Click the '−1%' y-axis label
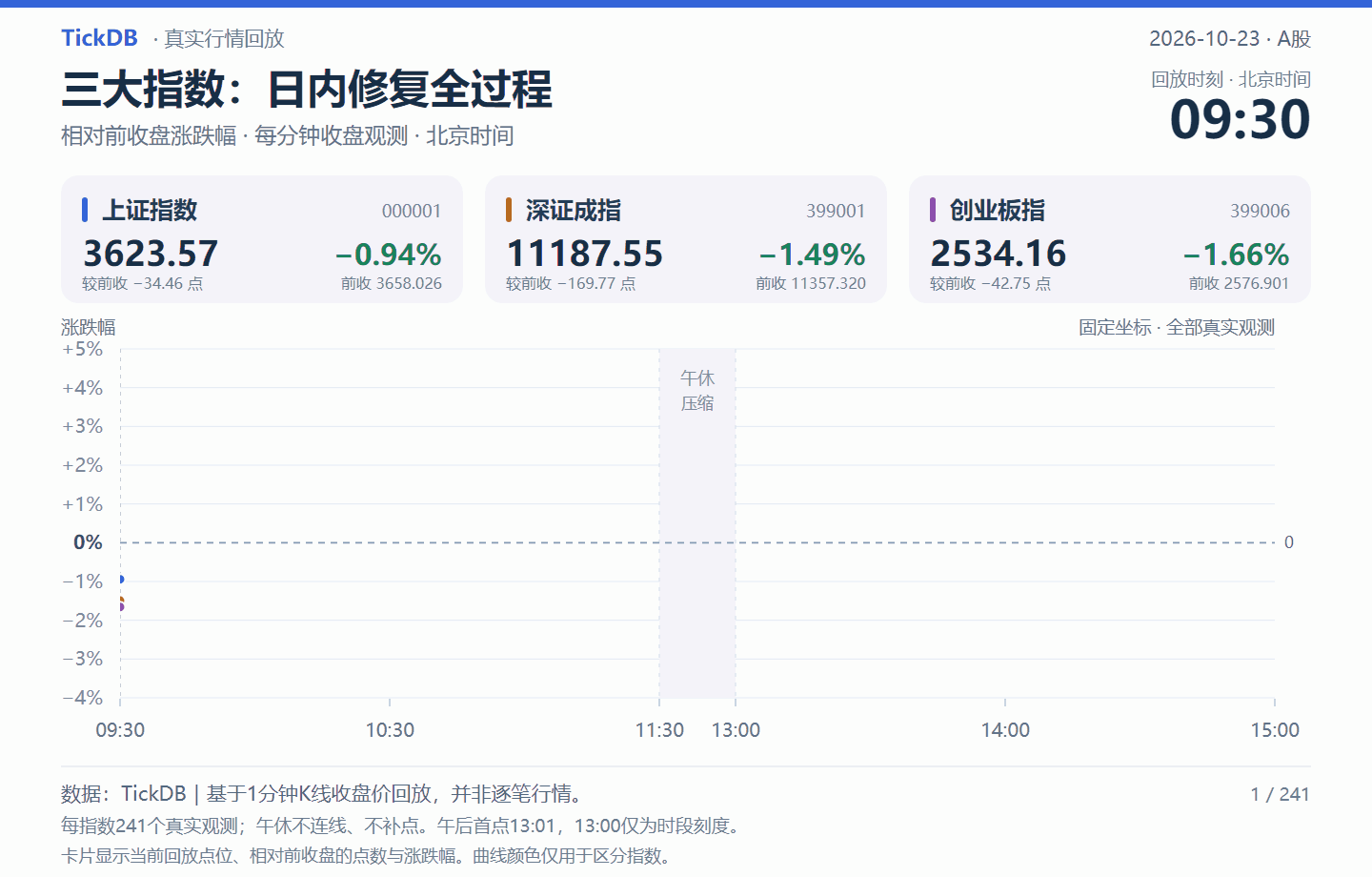 [83, 581]
